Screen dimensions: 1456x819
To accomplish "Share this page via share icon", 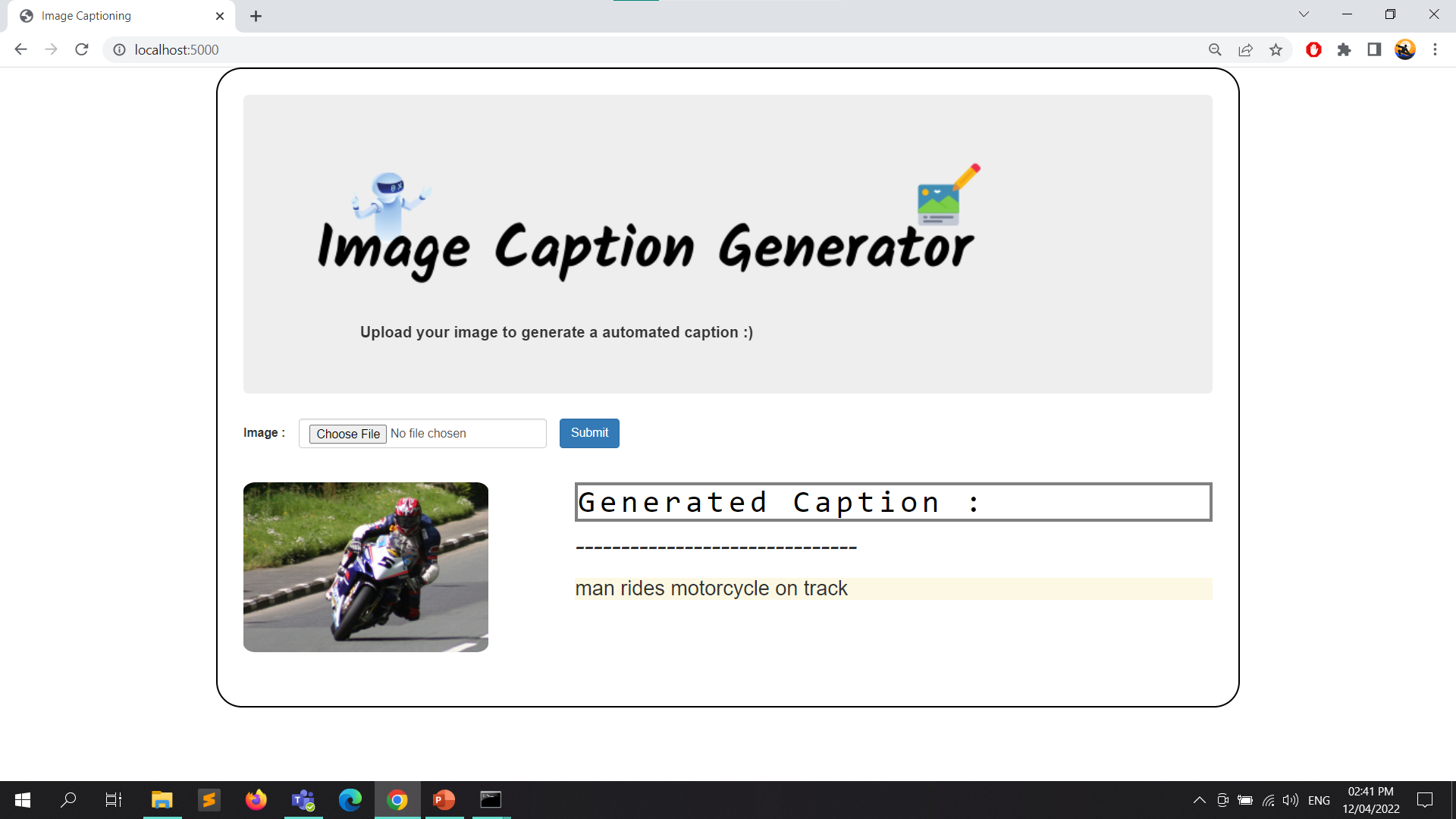I will [1245, 50].
